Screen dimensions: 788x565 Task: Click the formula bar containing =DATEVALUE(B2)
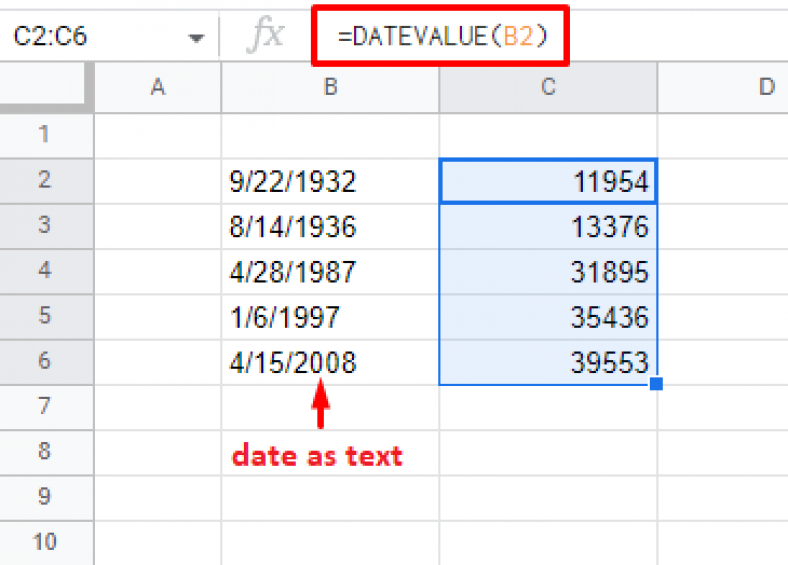click(x=550, y=37)
